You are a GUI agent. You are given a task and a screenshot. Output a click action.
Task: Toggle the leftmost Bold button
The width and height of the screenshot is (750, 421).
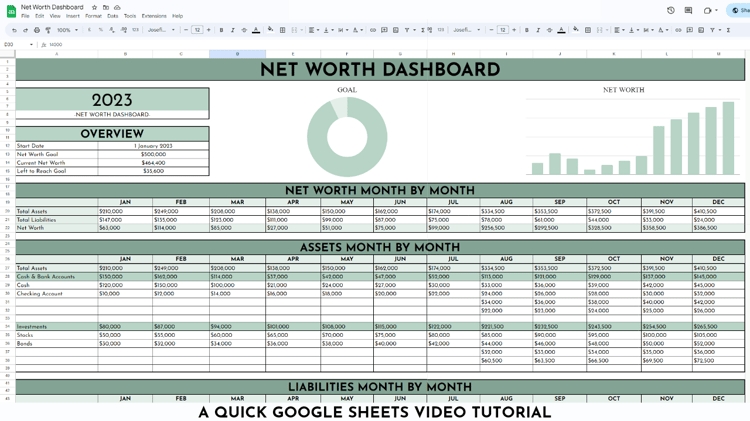(221, 30)
